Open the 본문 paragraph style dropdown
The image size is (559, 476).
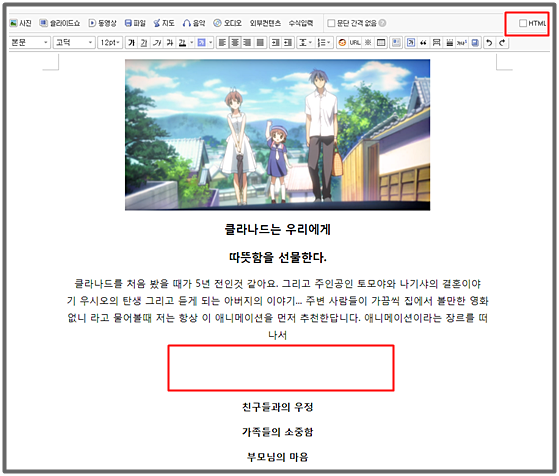pos(29,43)
